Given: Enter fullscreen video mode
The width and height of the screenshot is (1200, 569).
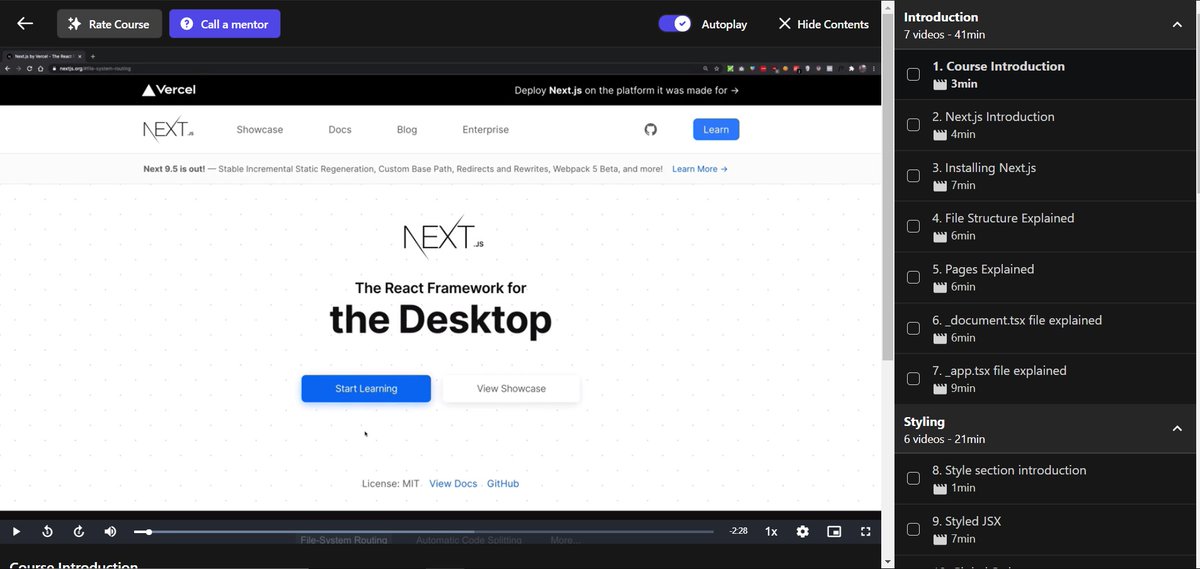Looking at the screenshot, I should coord(866,532).
